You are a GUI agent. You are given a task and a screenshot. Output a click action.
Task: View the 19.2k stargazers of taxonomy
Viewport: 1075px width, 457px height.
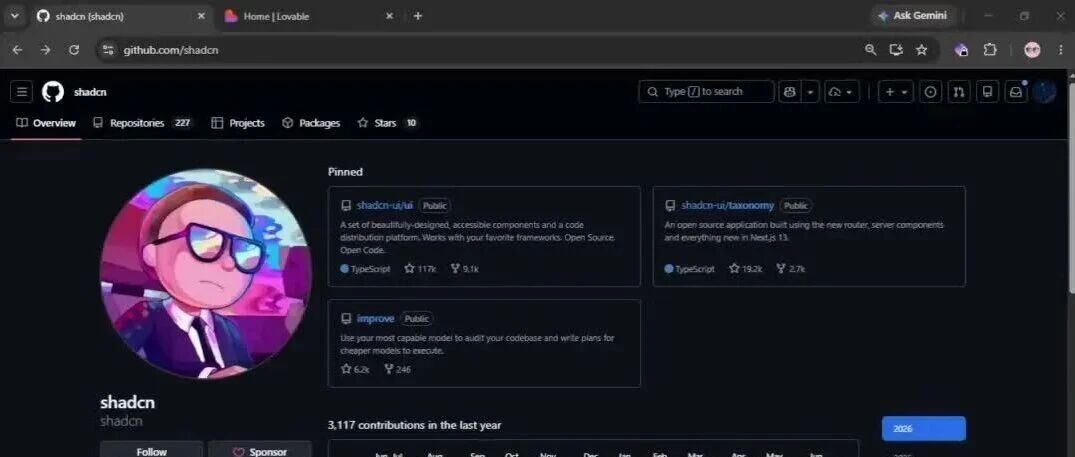click(x=745, y=269)
